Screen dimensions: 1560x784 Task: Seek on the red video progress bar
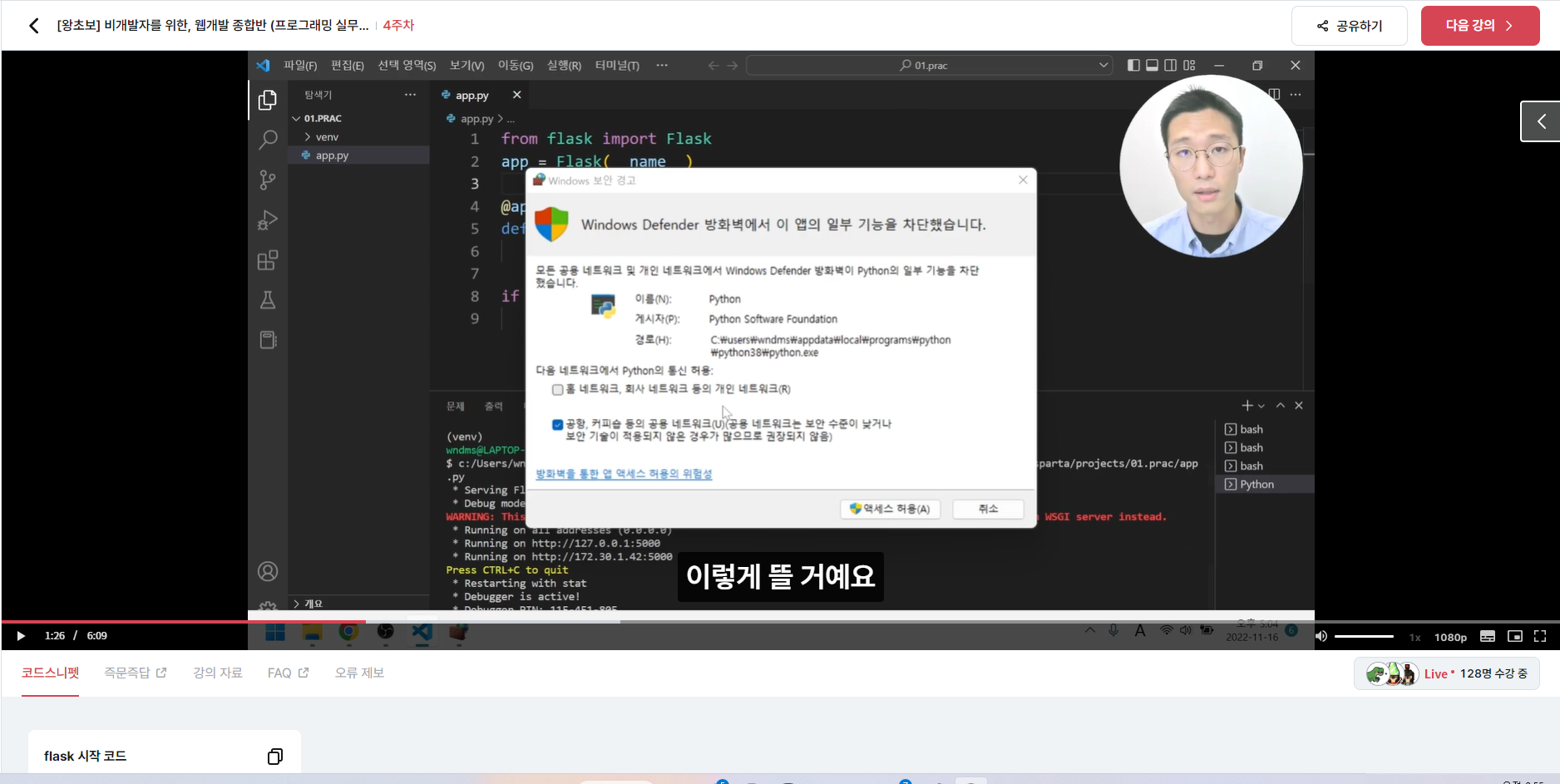coord(183,621)
